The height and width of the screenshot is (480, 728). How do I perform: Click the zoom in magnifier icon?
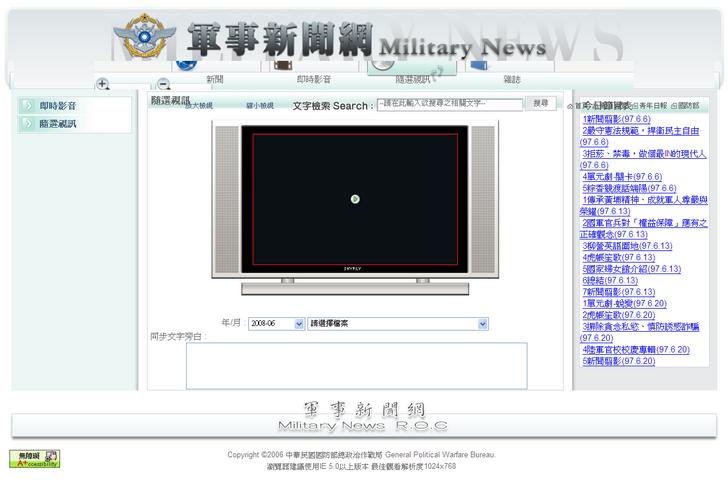[103, 84]
